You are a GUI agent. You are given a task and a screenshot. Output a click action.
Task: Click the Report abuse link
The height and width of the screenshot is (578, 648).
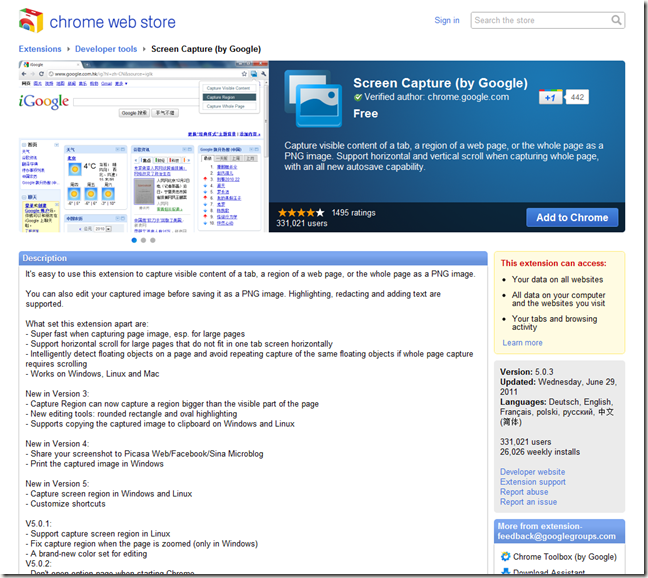tap(524, 491)
